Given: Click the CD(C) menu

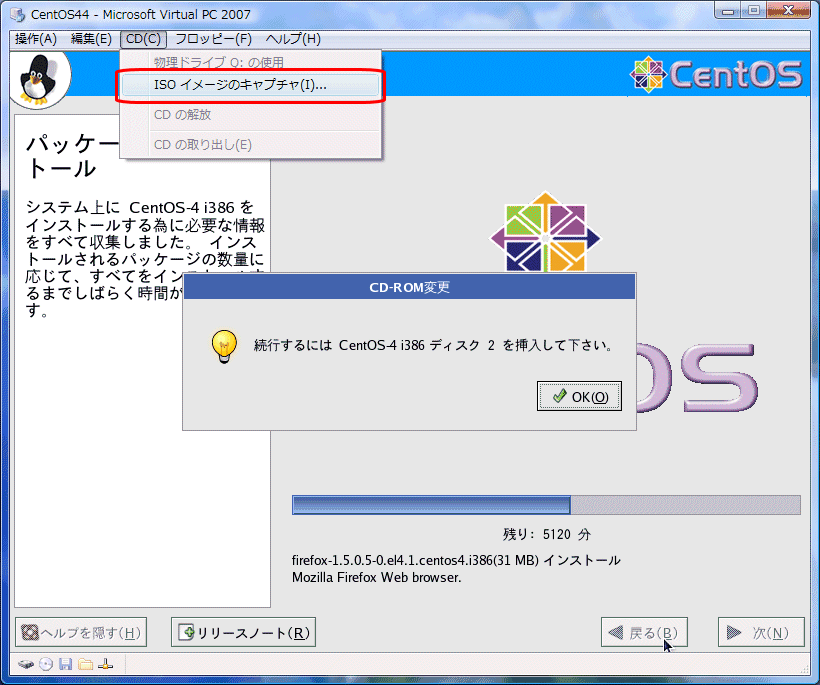Looking at the screenshot, I should click(143, 39).
